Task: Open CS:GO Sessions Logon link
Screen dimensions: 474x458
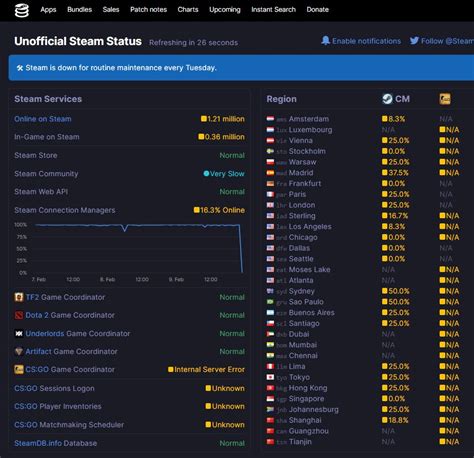Action: point(54,388)
